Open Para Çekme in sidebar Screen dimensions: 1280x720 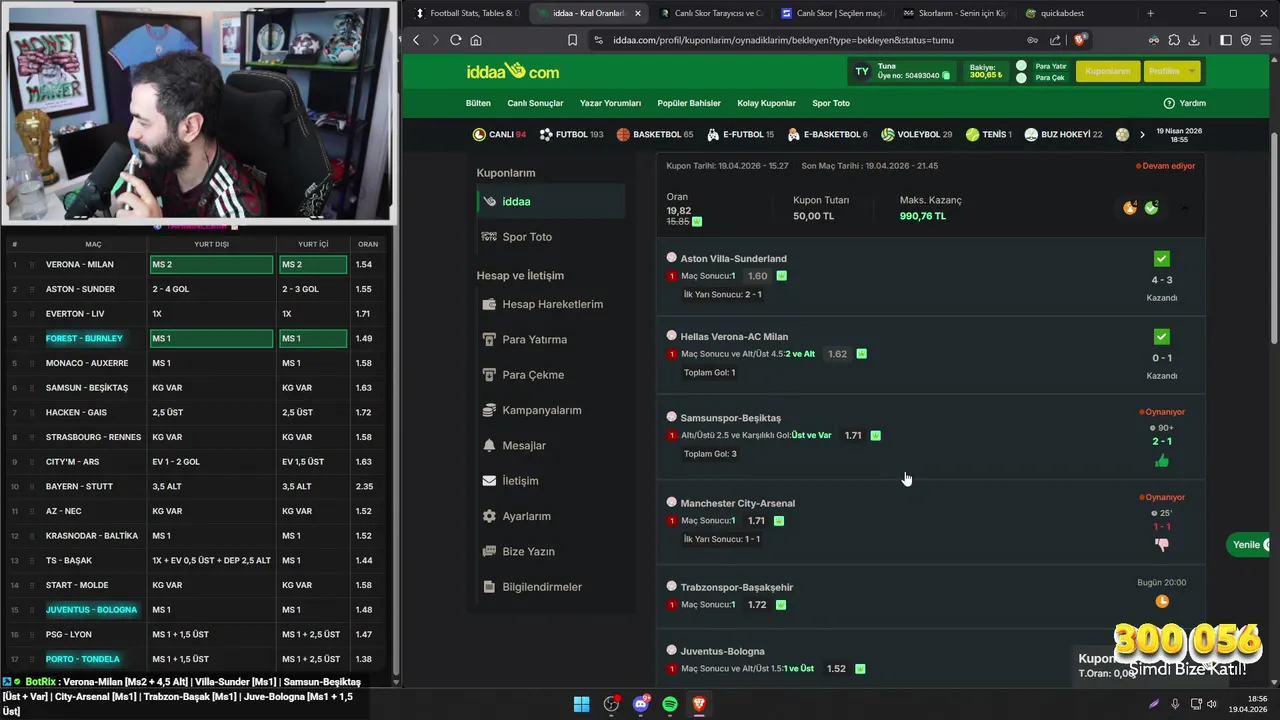coord(533,375)
